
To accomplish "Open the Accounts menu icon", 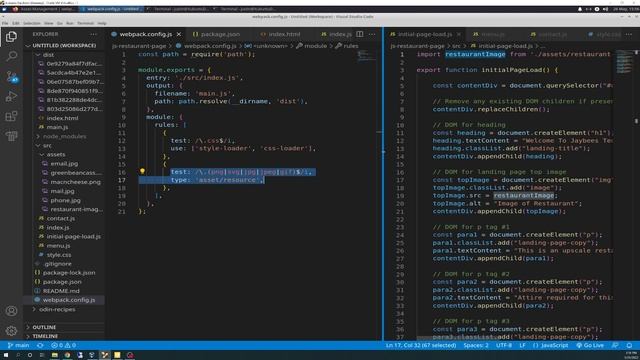I will click(11, 311).
